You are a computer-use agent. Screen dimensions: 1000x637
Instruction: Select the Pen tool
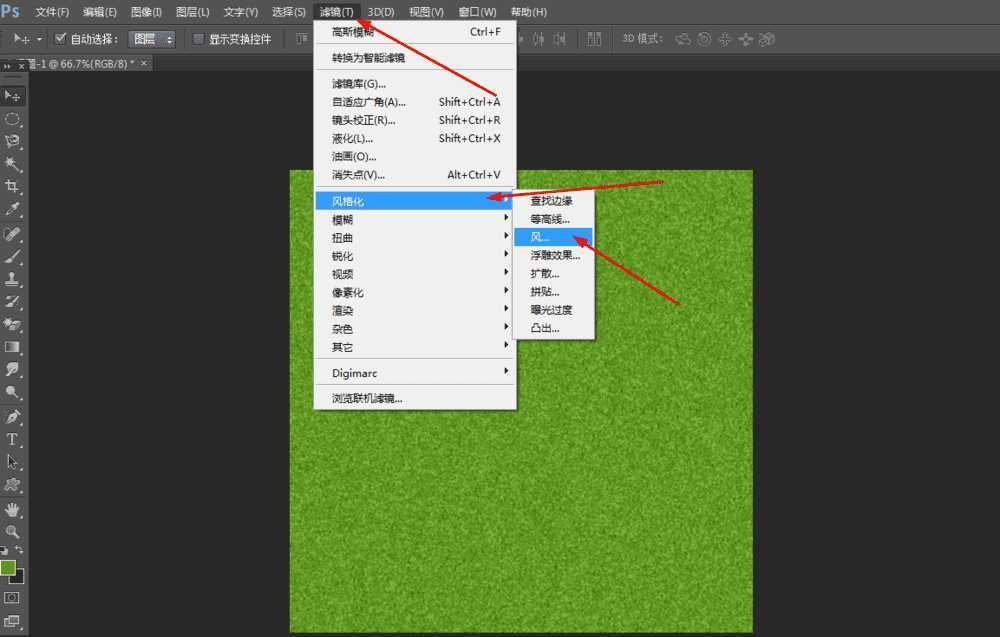tap(13, 416)
